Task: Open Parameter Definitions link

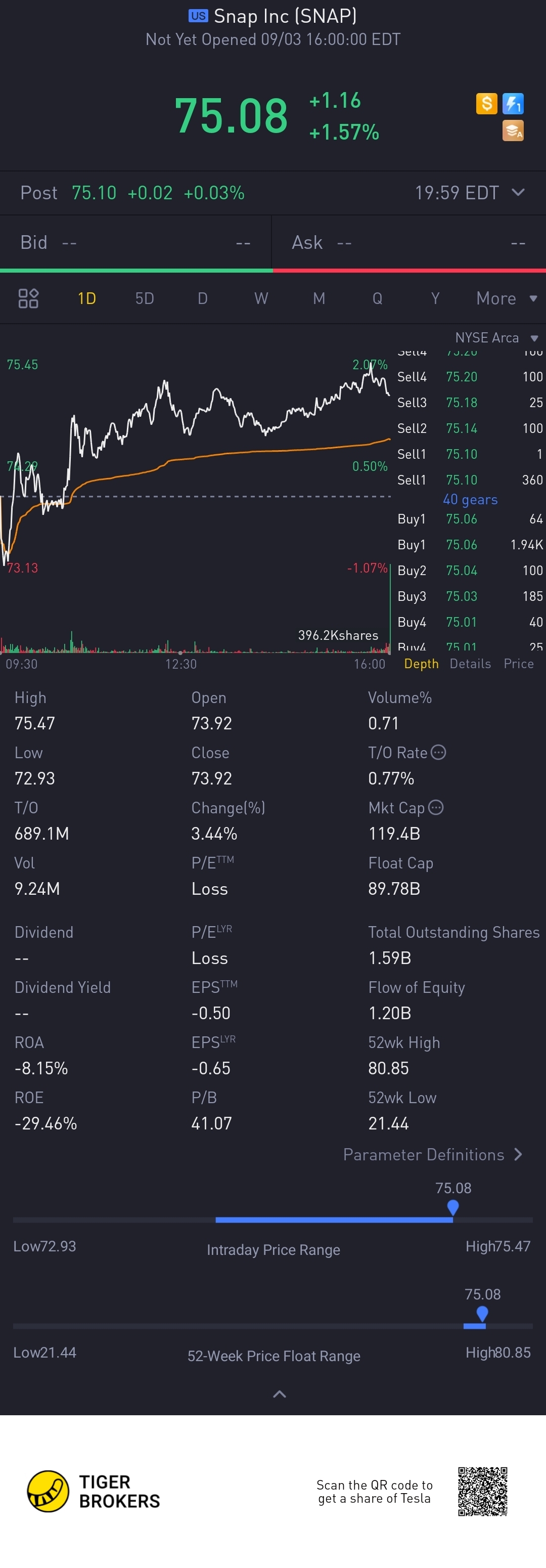Action: [432, 1154]
